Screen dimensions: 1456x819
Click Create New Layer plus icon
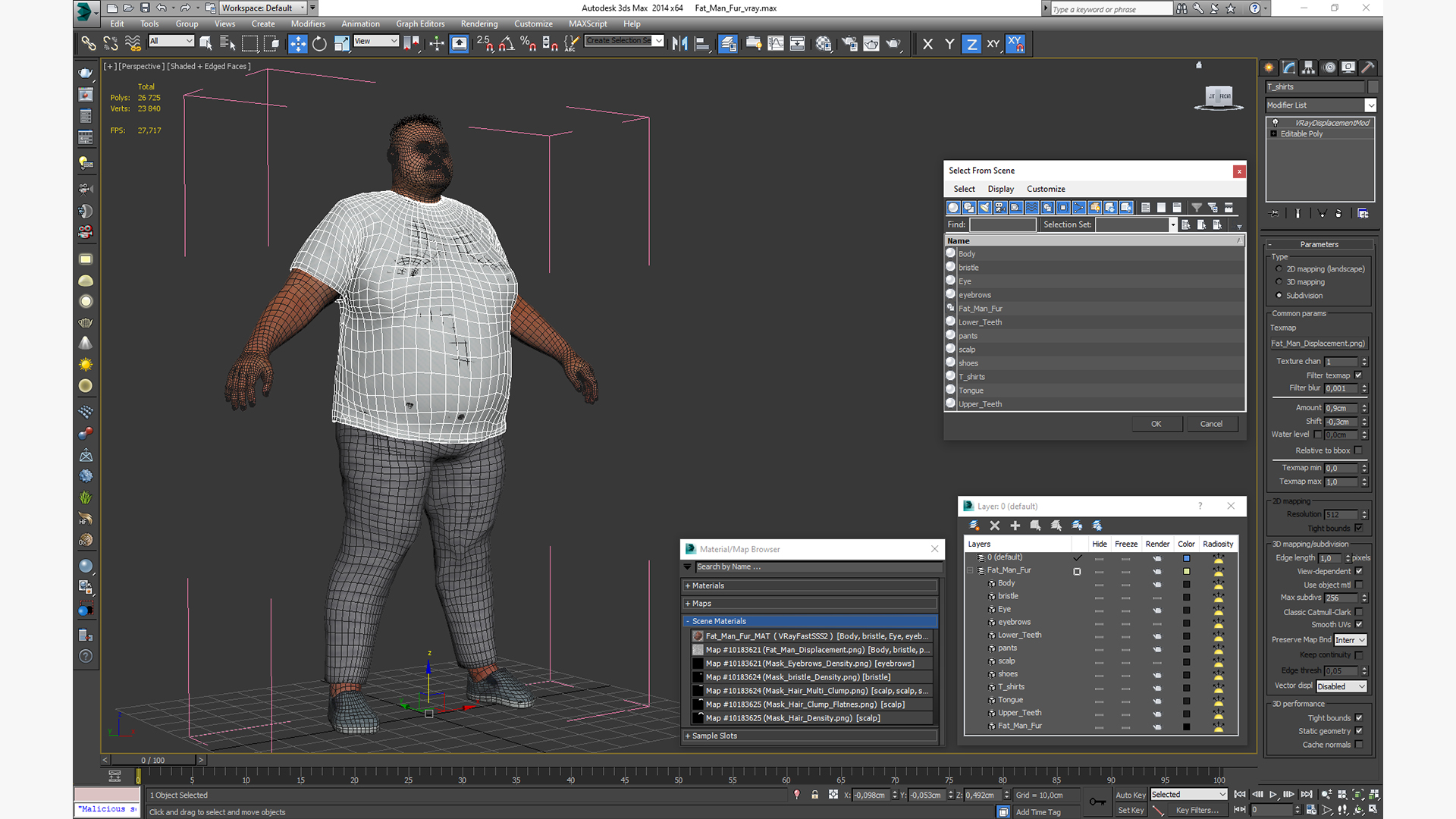(x=1015, y=526)
